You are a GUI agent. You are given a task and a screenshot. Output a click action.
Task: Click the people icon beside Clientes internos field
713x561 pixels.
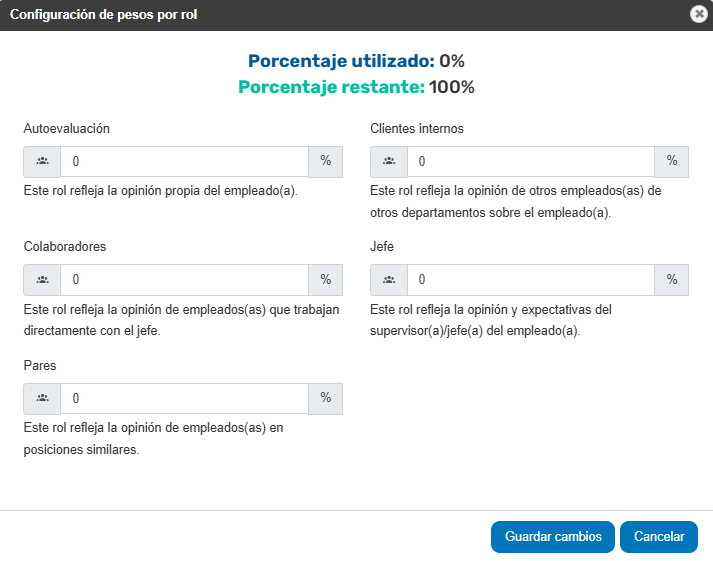coord(389,161)
